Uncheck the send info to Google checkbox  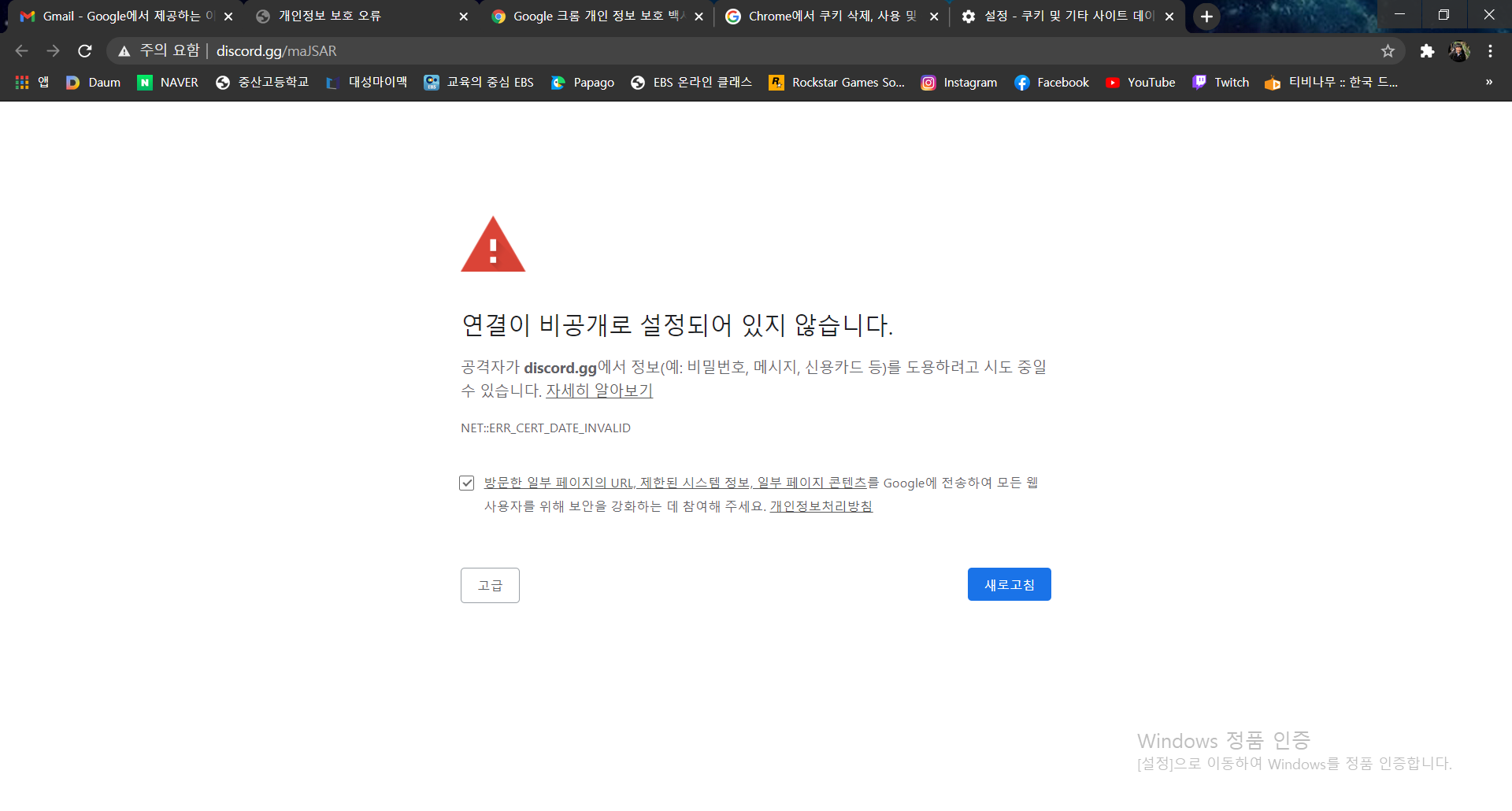466,483
